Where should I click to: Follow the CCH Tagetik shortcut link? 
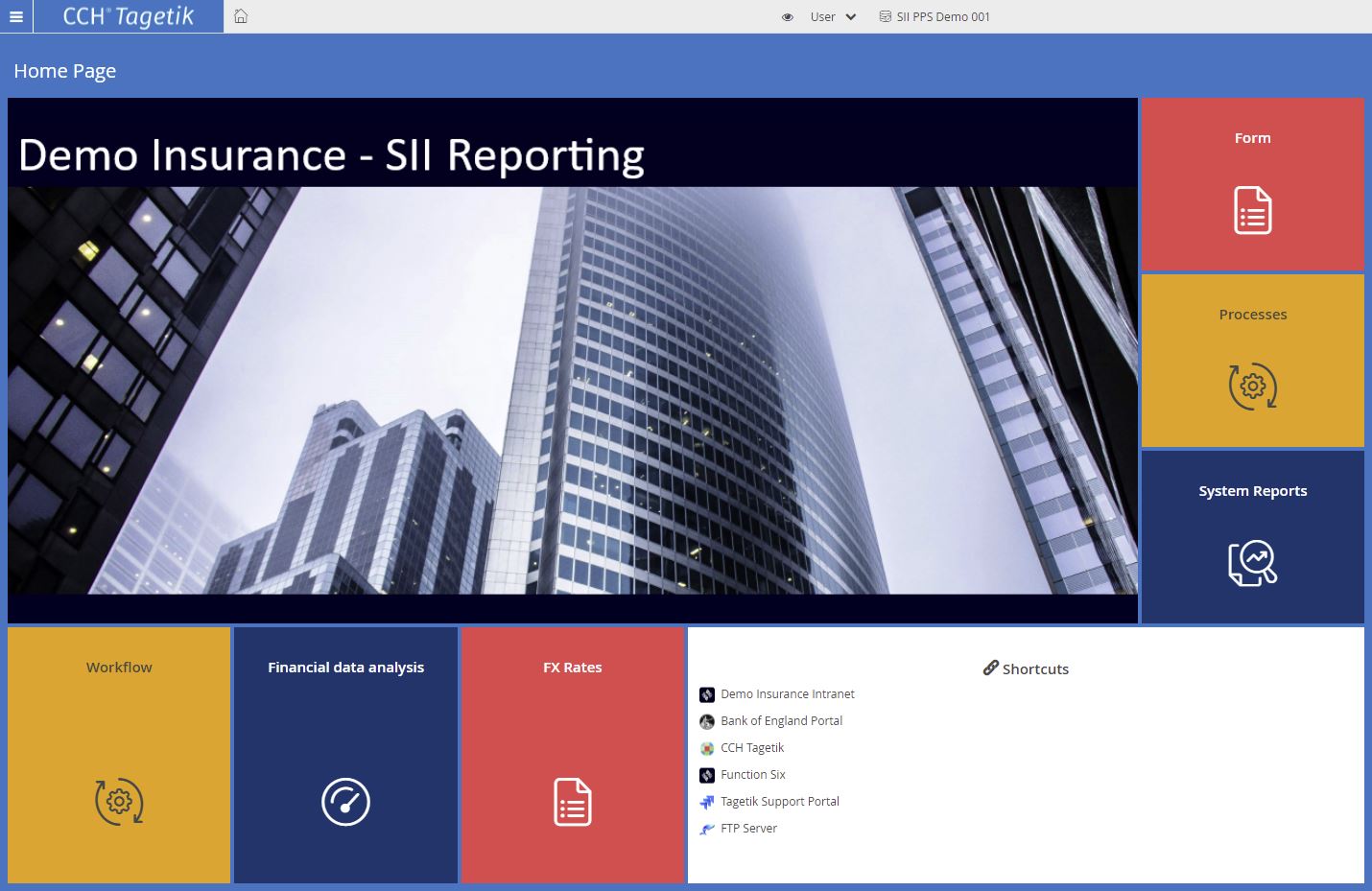tap(752, 748)
